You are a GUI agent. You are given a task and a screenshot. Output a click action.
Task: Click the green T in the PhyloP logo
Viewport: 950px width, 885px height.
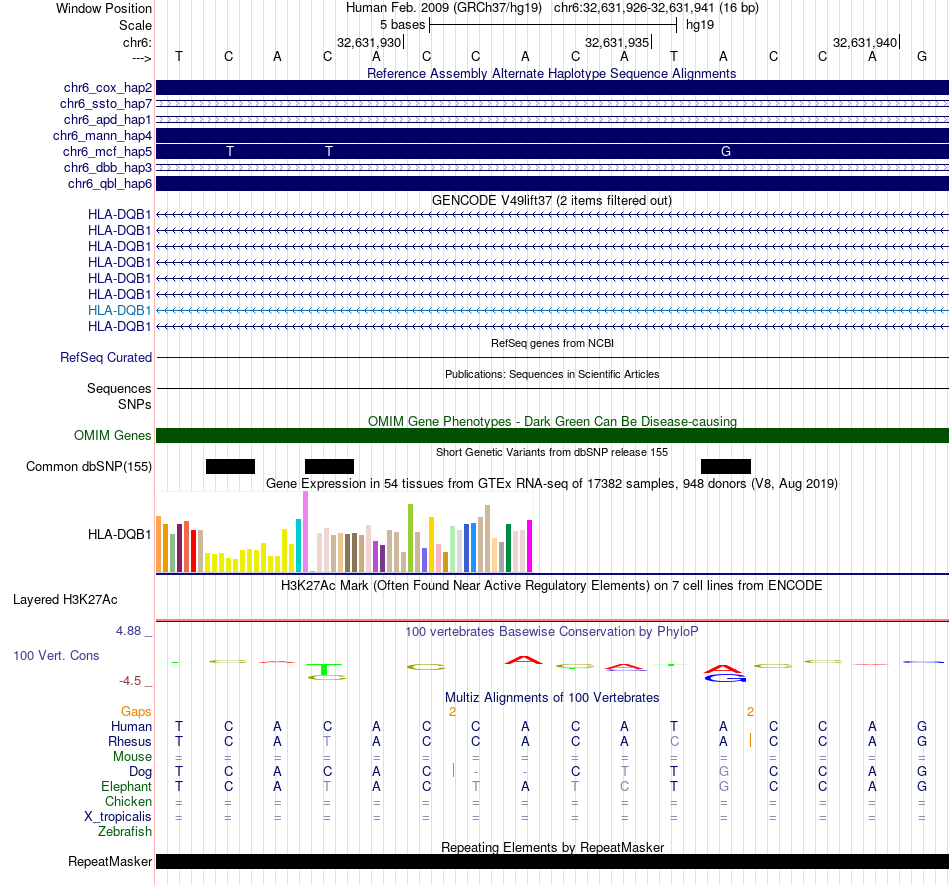point(324,669)
